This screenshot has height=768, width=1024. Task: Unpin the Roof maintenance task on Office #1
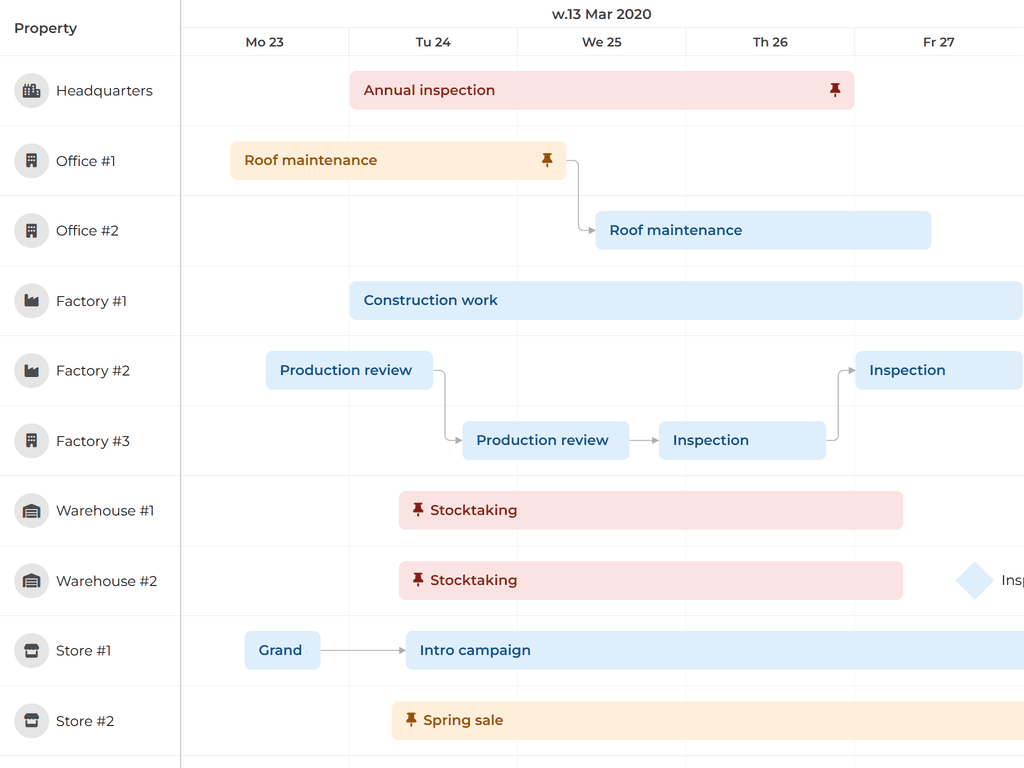[x=547, y=159]
